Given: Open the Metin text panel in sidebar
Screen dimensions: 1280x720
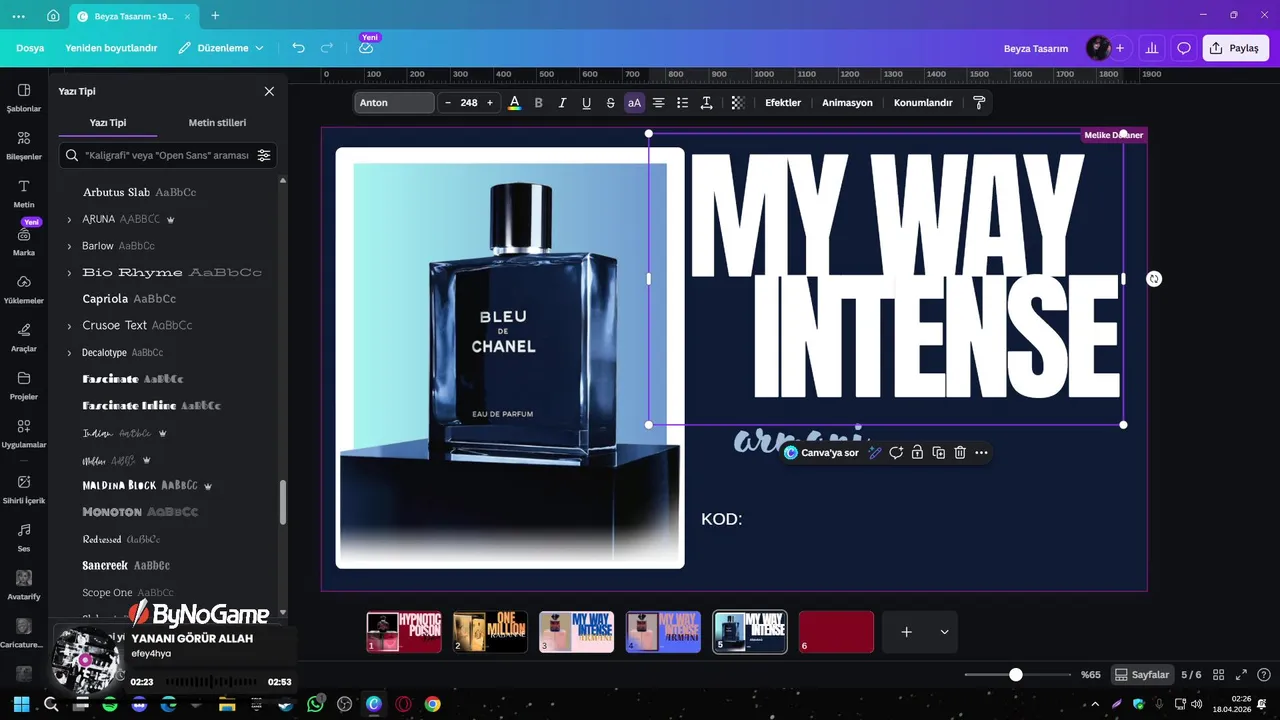Looking at the screenshot, I should tap(24, 193).
